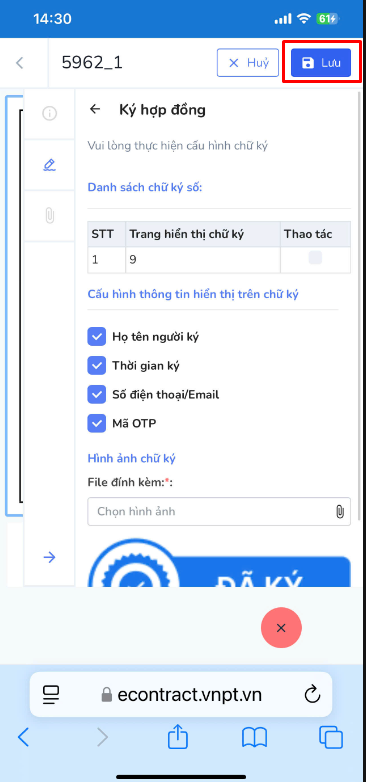Click the Danh sách chữ ký số heading
Screen dimensions: 366x782
145,188
